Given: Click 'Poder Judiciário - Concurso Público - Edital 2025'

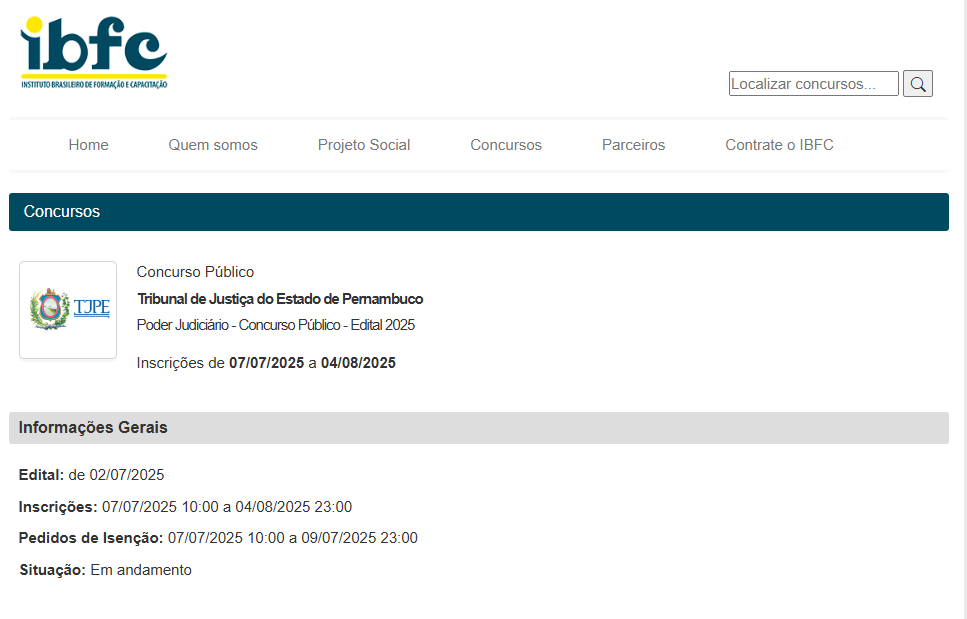Looking at the screenshot, I should (x=275, y=325).
